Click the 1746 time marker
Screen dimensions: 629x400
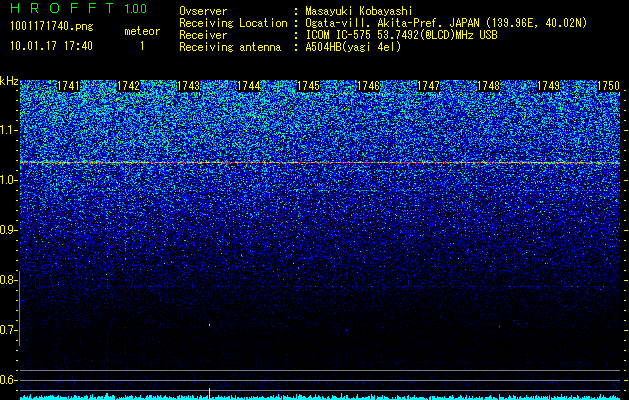pos(368,86)
